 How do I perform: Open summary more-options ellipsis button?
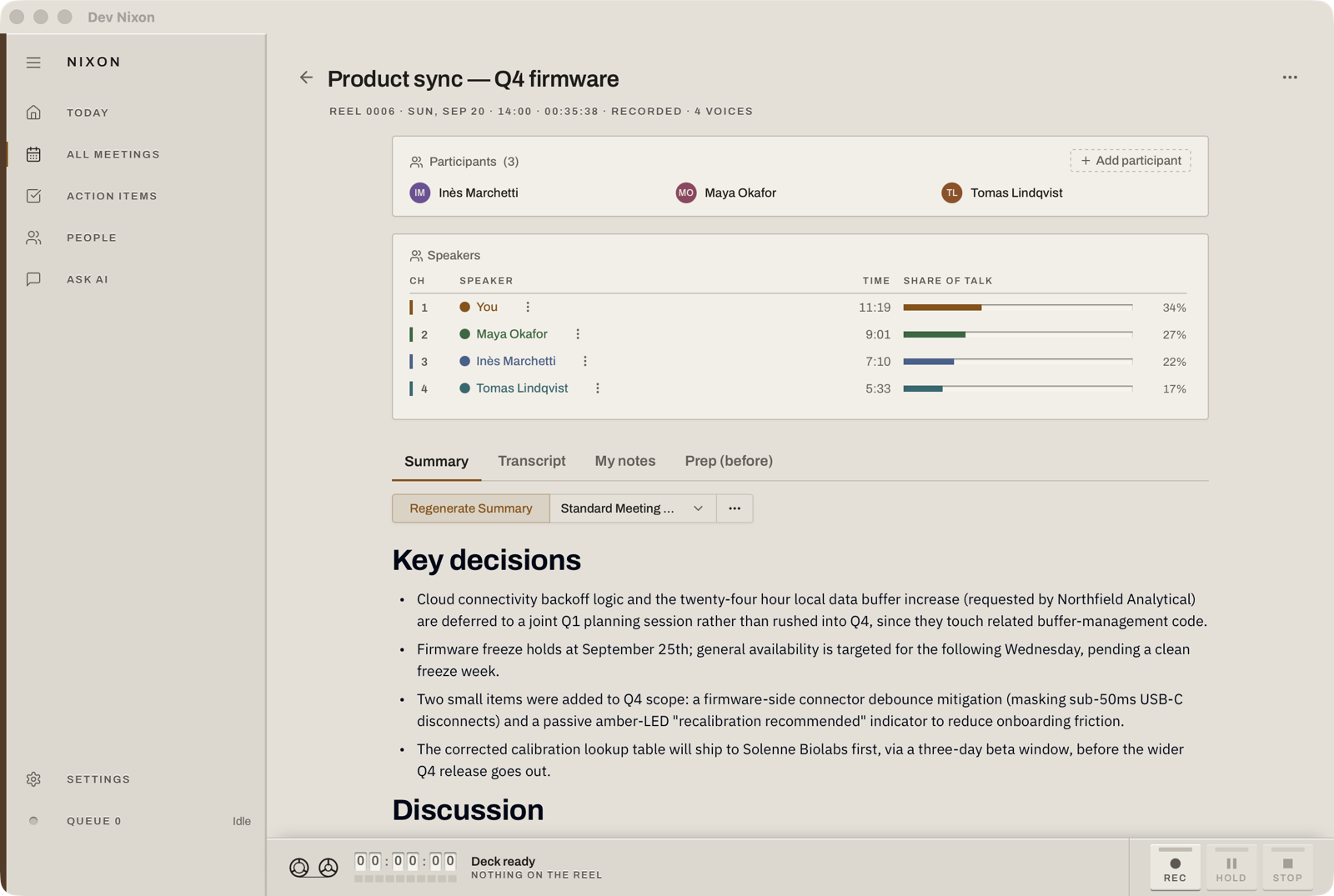[735, 508]
